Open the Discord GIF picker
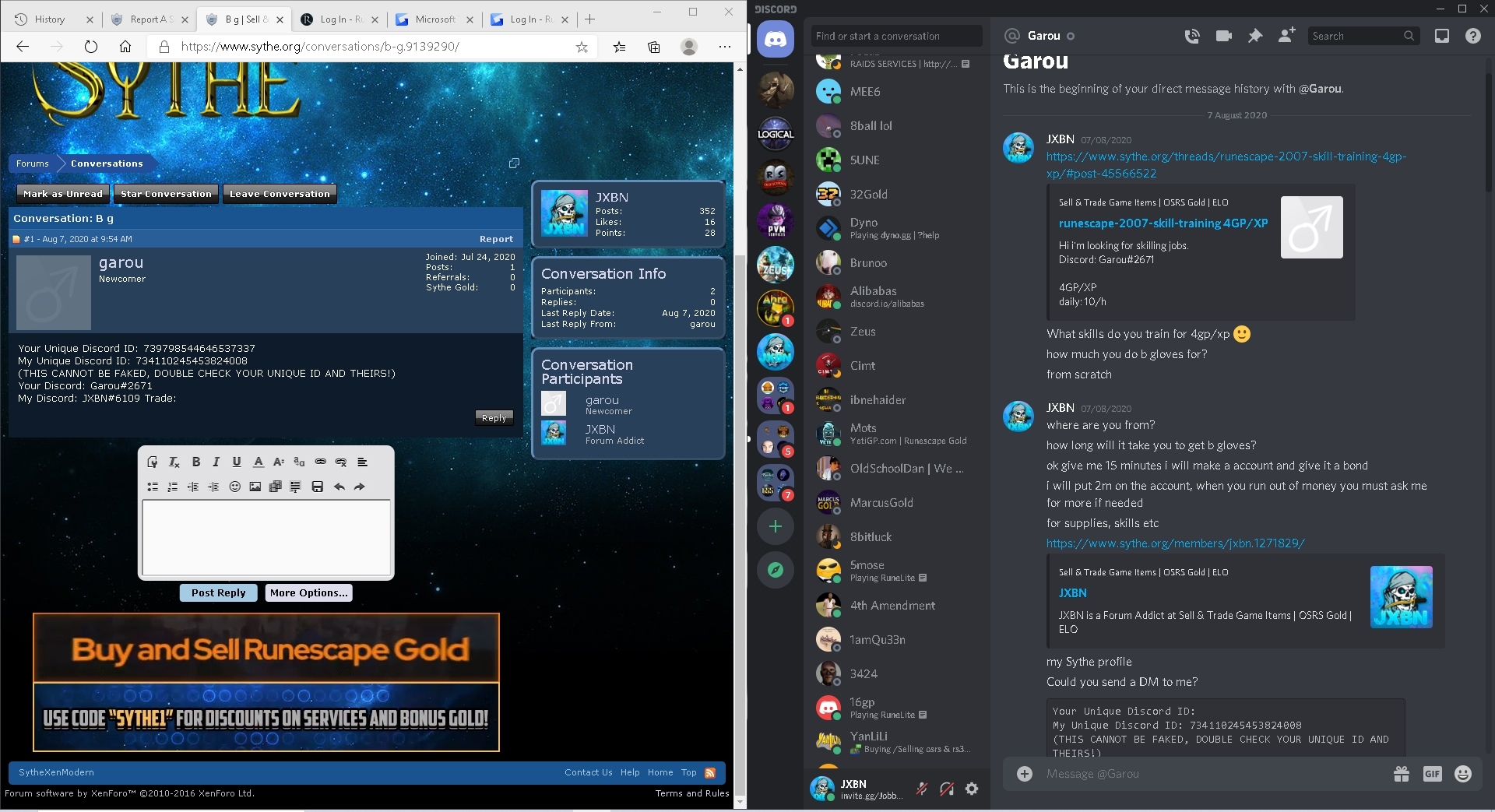This screenshot has width=1495, height=812. tap(1432, 774)
